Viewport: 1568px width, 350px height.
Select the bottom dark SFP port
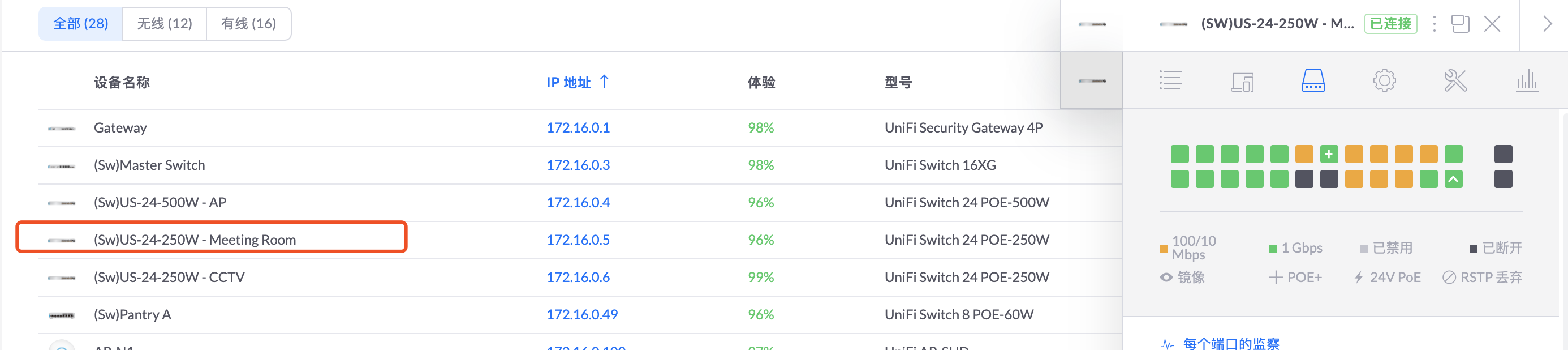(x=1503, y=180)
